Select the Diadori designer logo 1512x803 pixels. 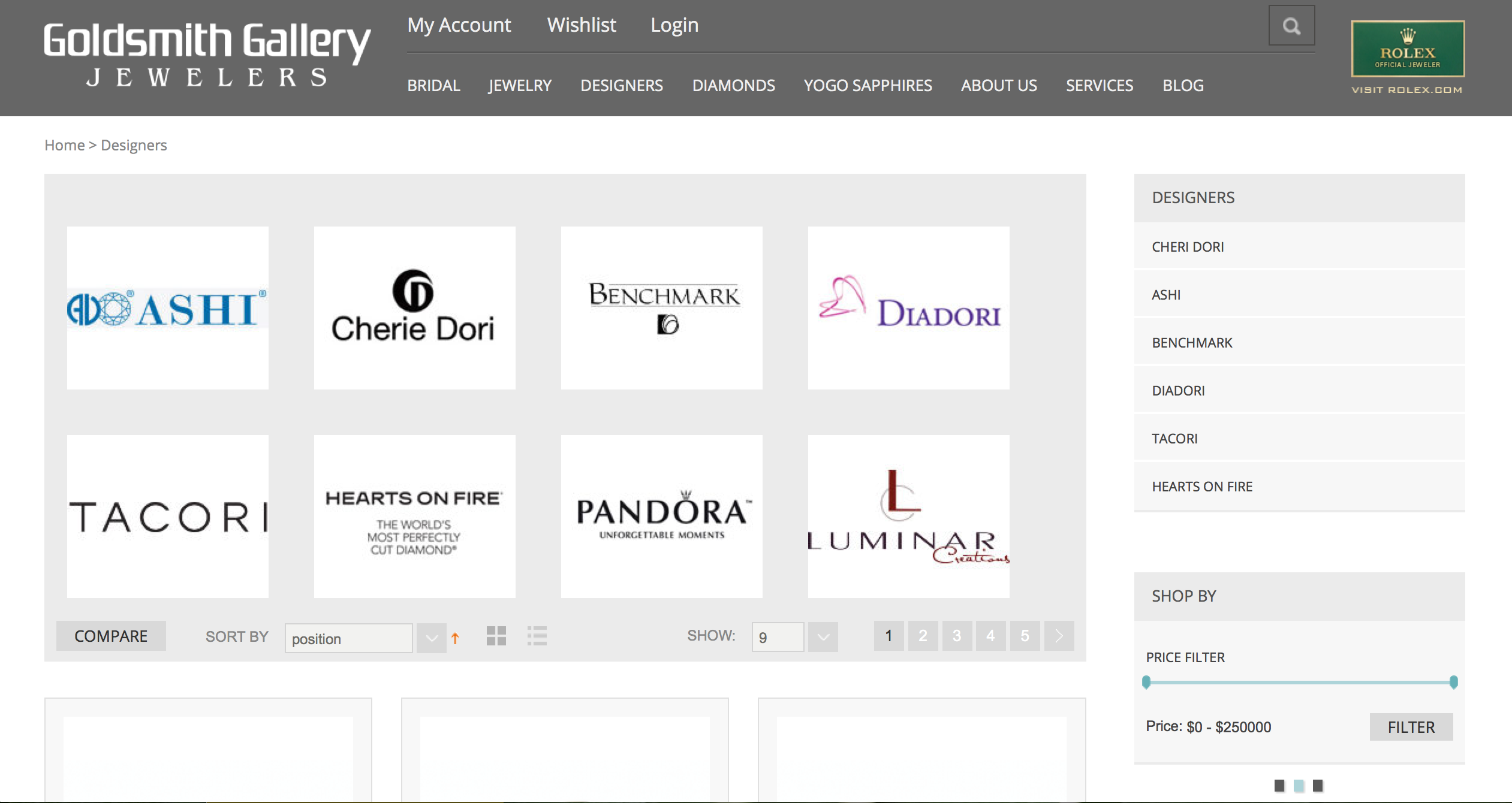[x=909, y=308]
